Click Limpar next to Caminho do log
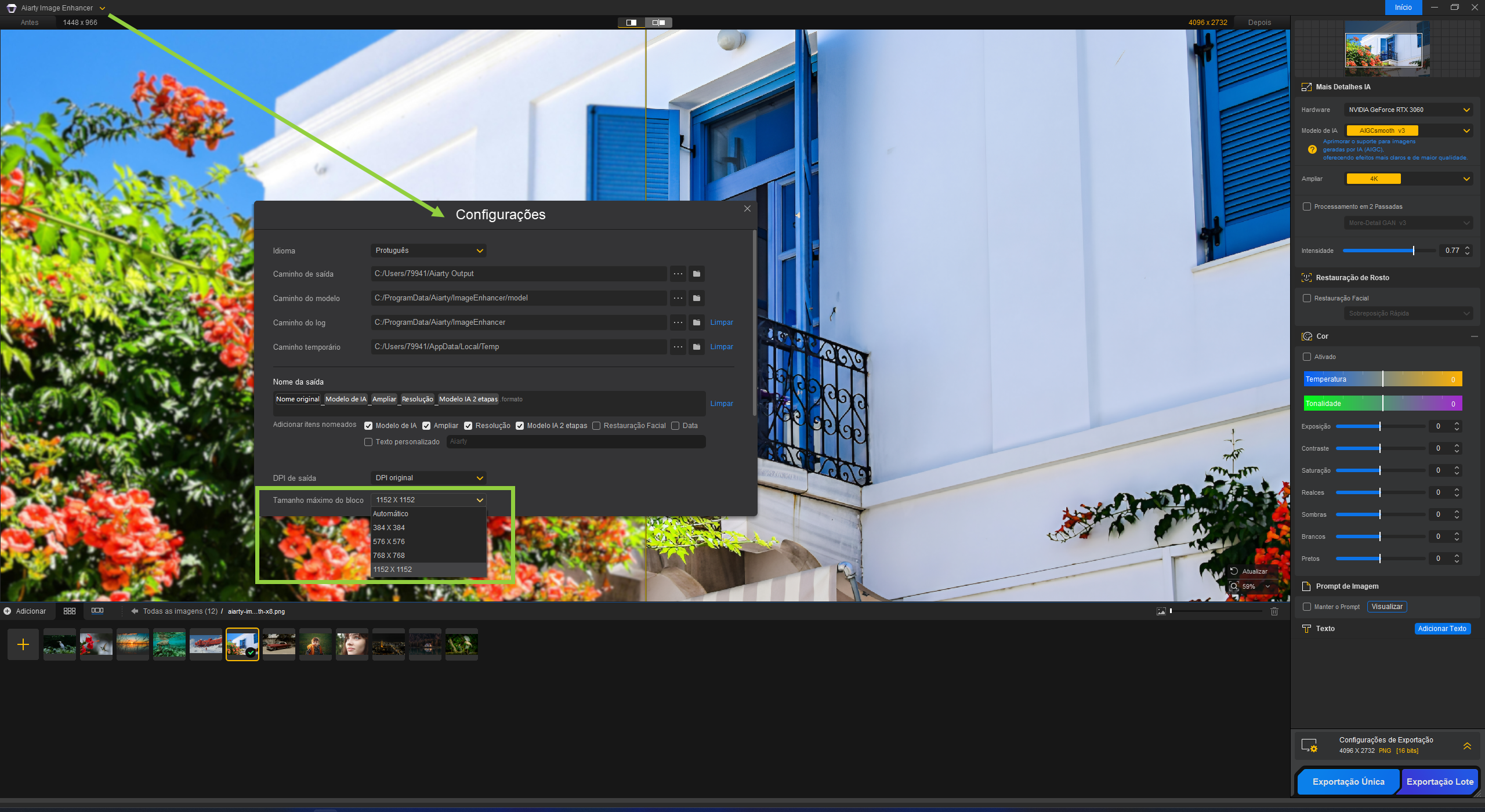 tap(722, 322)
